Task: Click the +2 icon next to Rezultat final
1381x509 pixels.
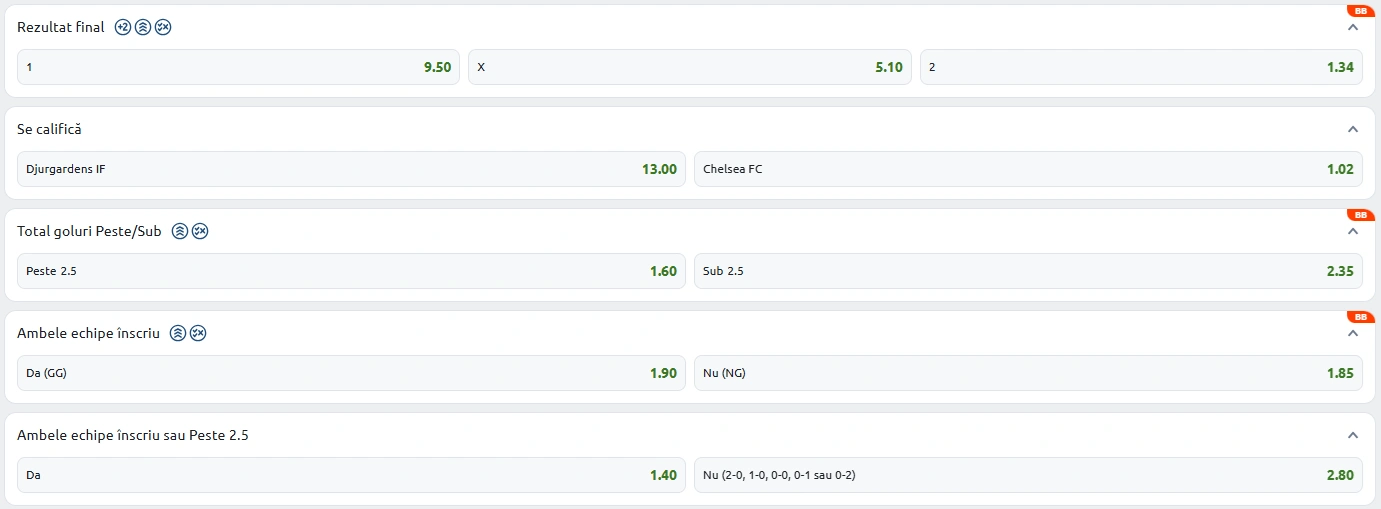Action: click(123, 27)
